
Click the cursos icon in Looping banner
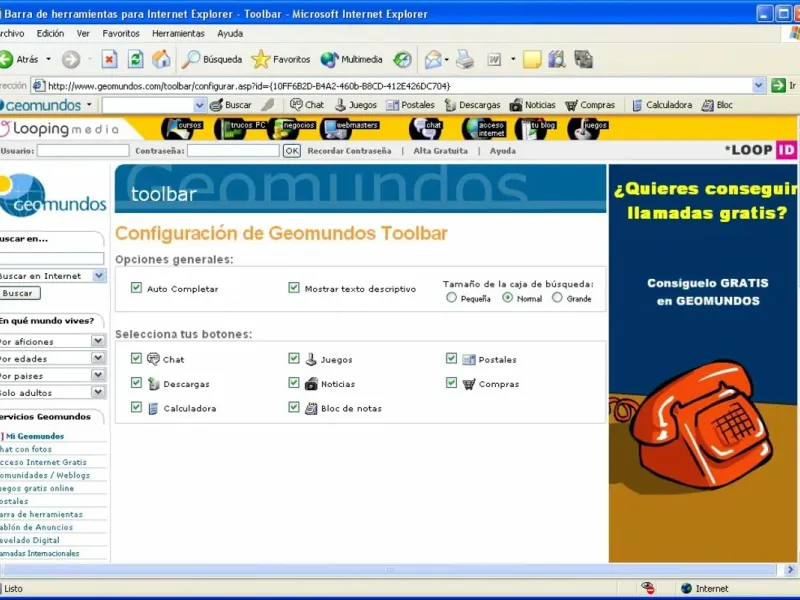182,129
